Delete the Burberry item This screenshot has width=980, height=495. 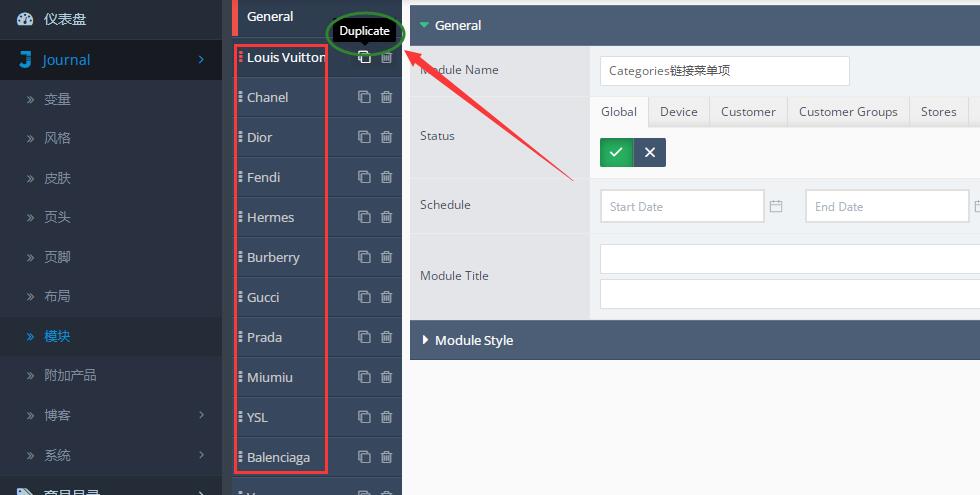coord(386,257)
